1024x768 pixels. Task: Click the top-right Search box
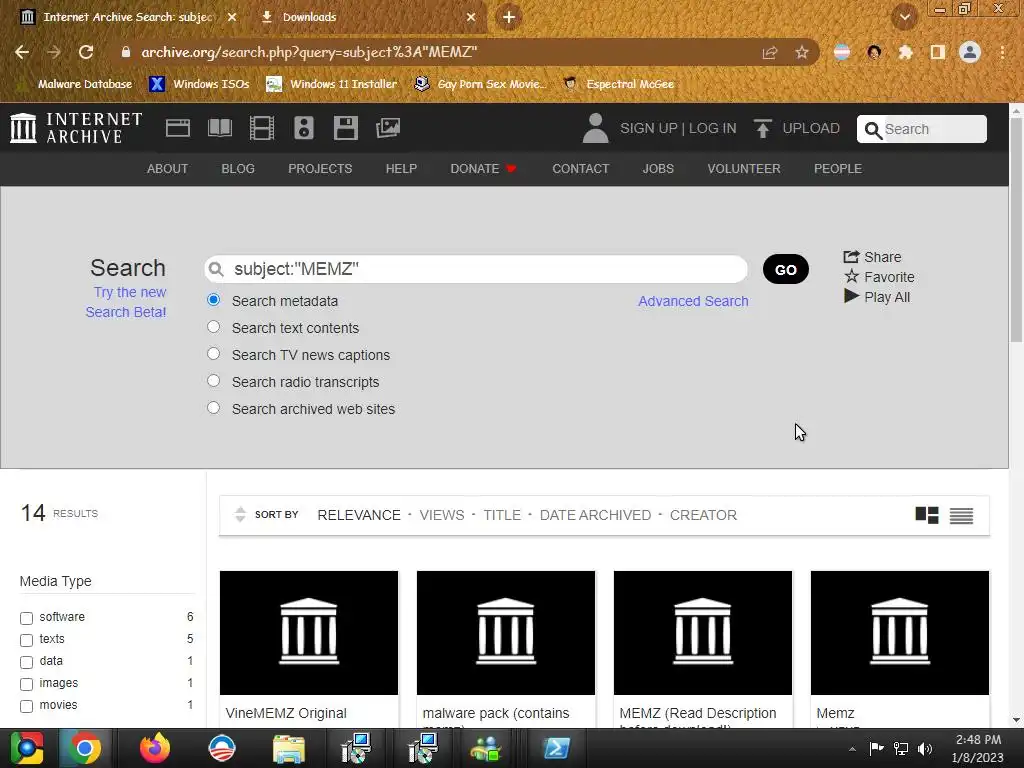[x=921, y=129]
